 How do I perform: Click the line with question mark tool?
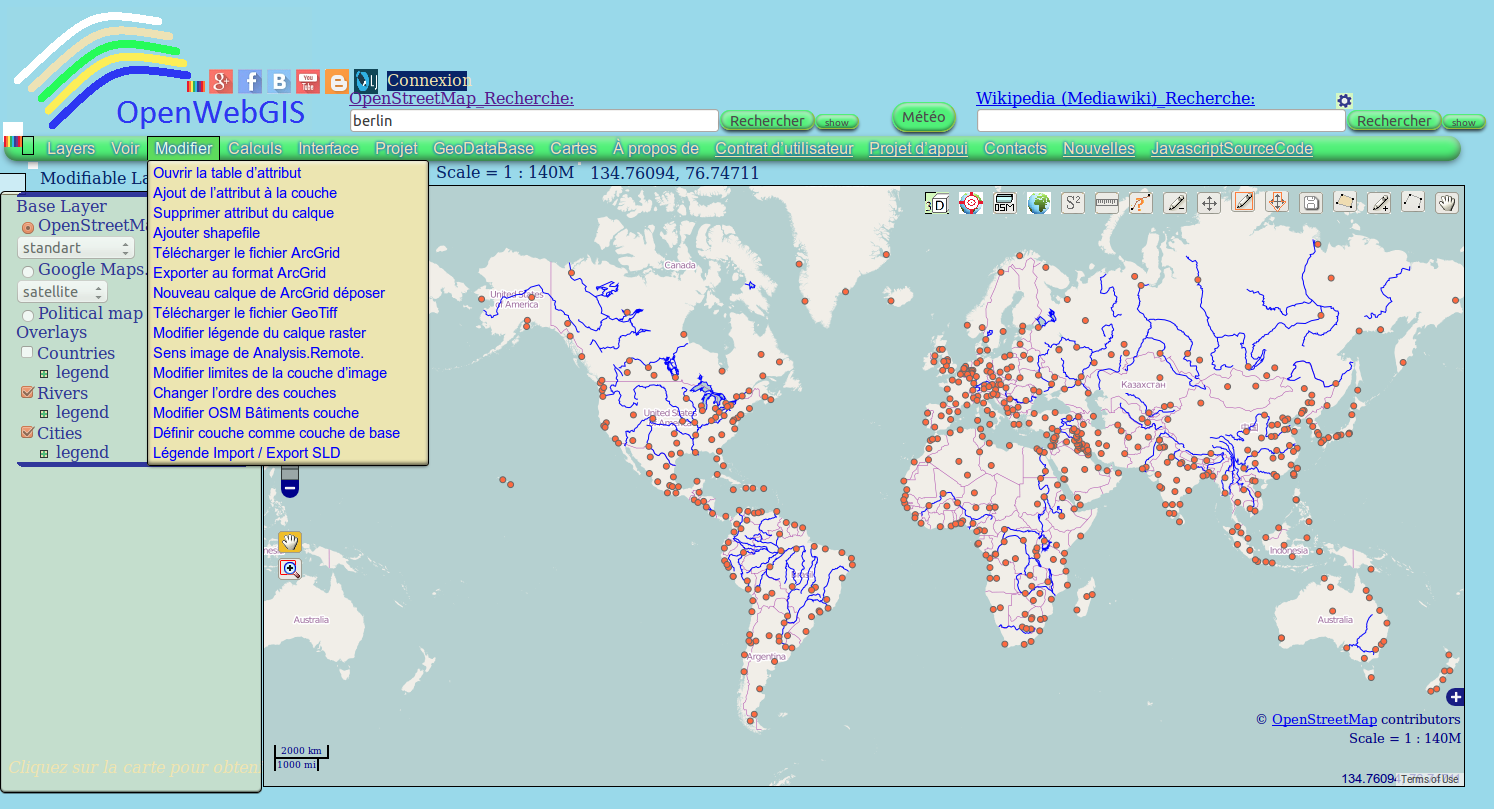[x=1141, y=203]
